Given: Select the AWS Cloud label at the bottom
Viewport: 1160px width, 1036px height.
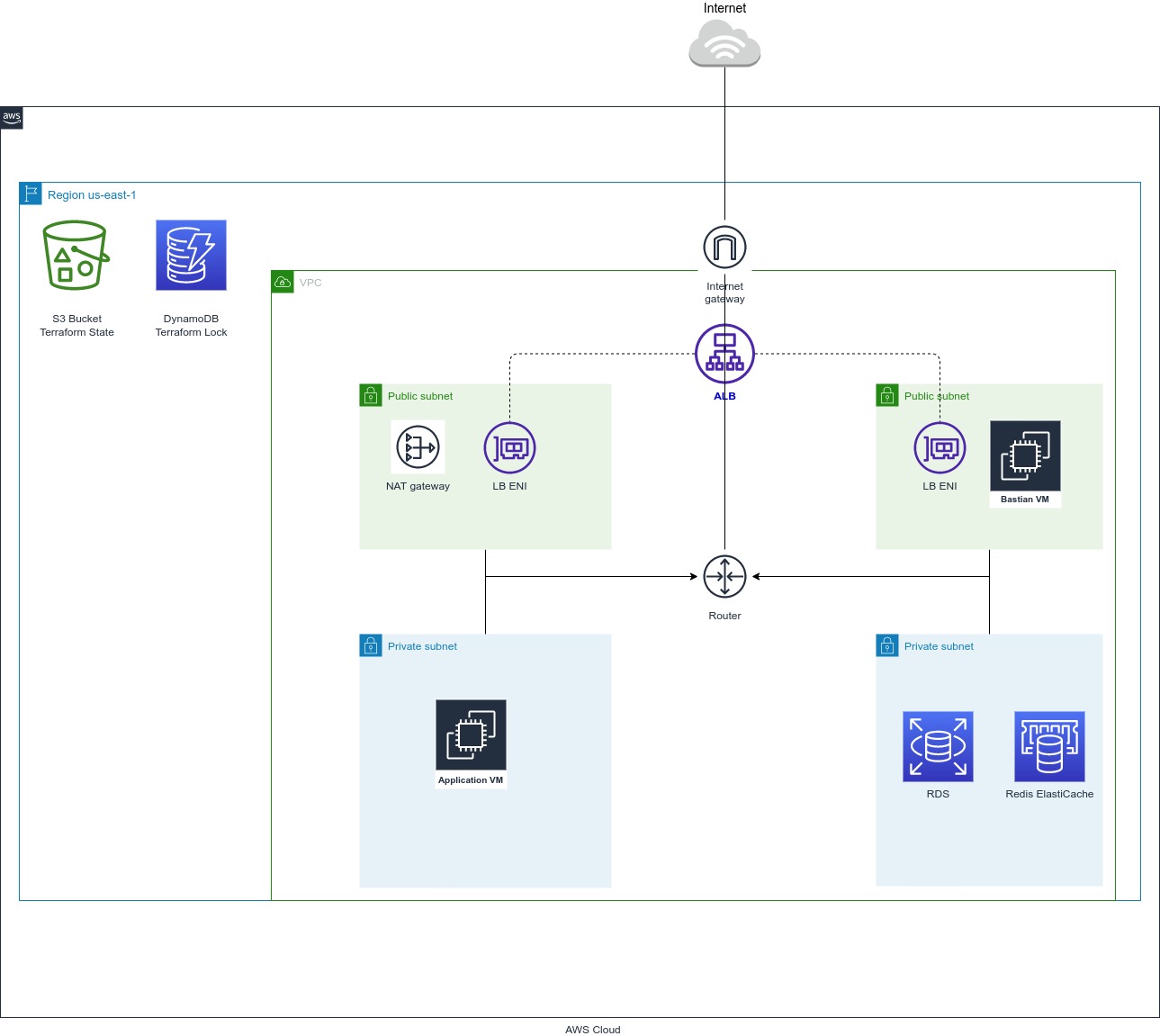Looking at the screenshot, I should point(593,1030).
